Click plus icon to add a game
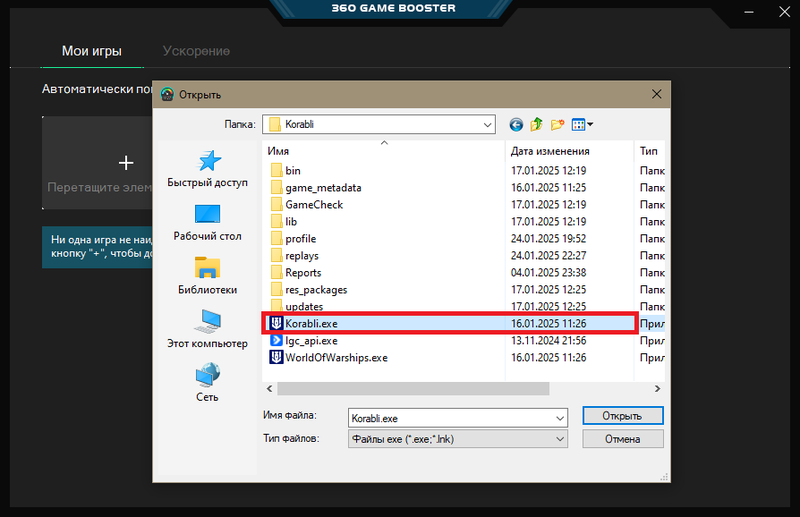Screen dimensions: 800x517 tap(126, 163)
